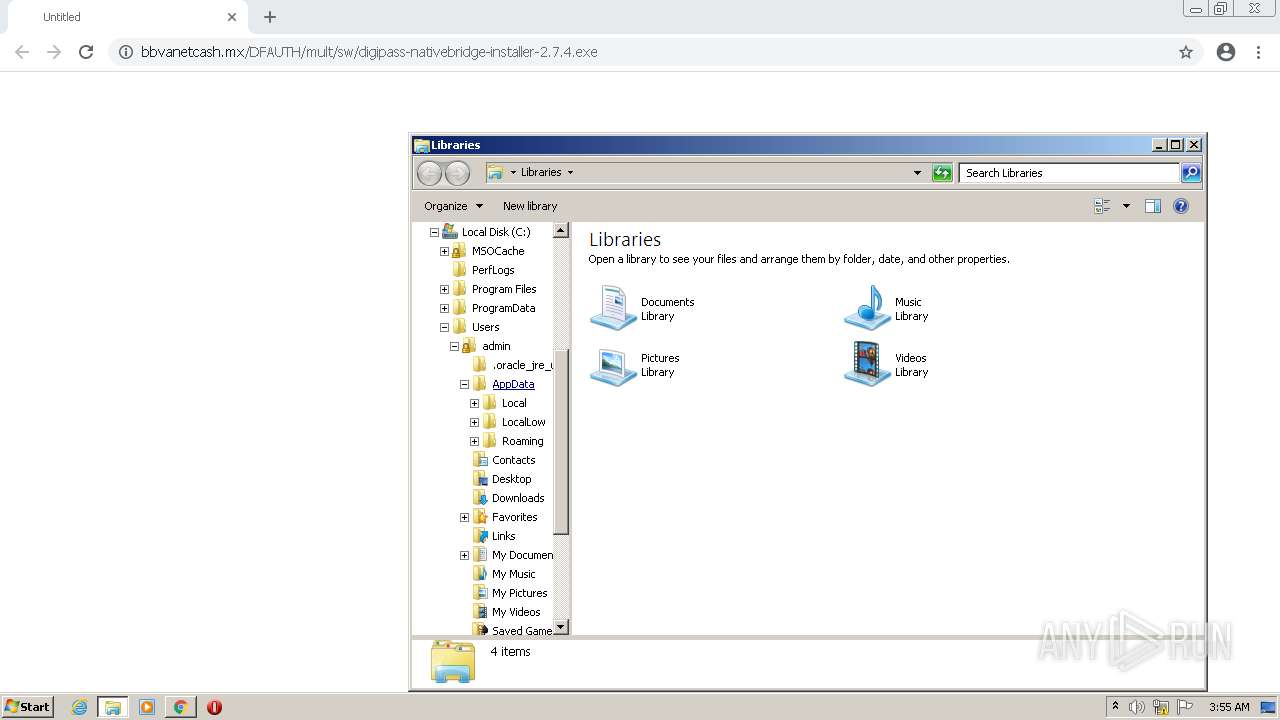Launch Internet Explorer from taskbar
This screenshot has width=1280, height=720.
[x=80, y=707]
